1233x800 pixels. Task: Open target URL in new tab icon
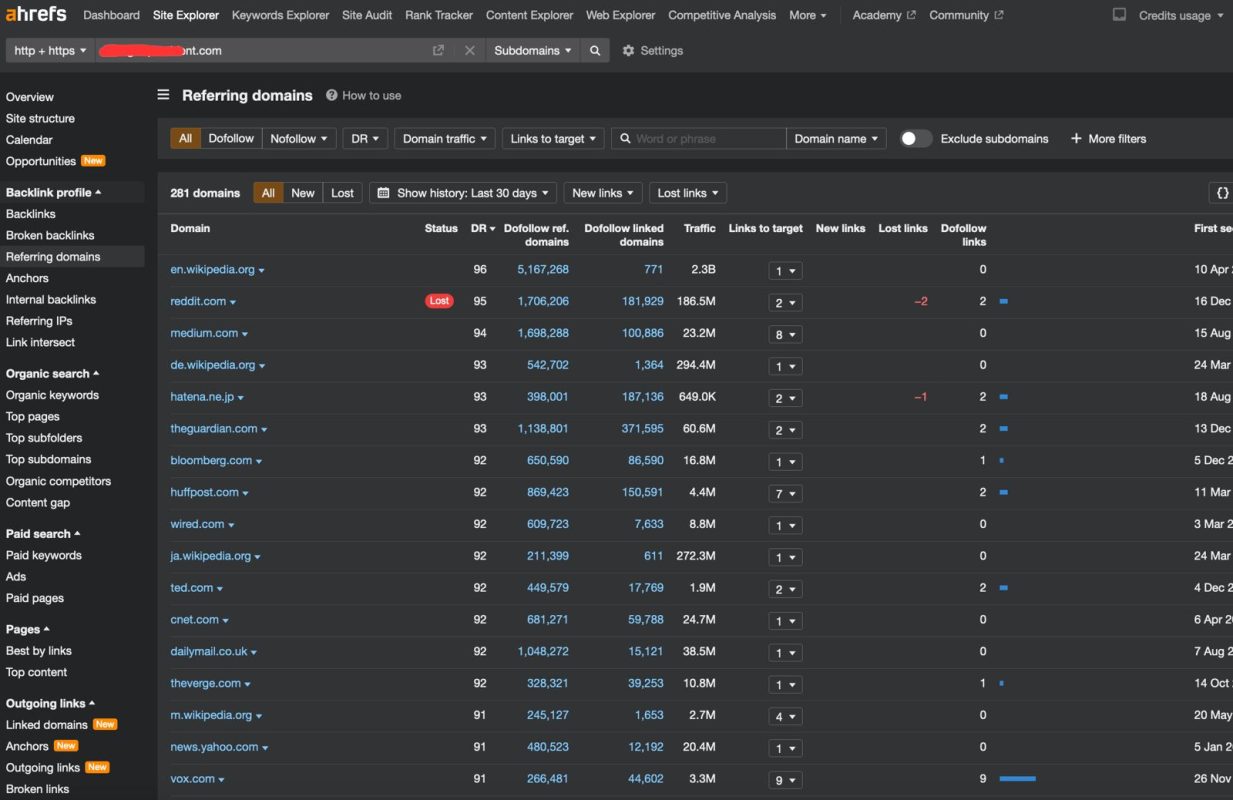438,51
